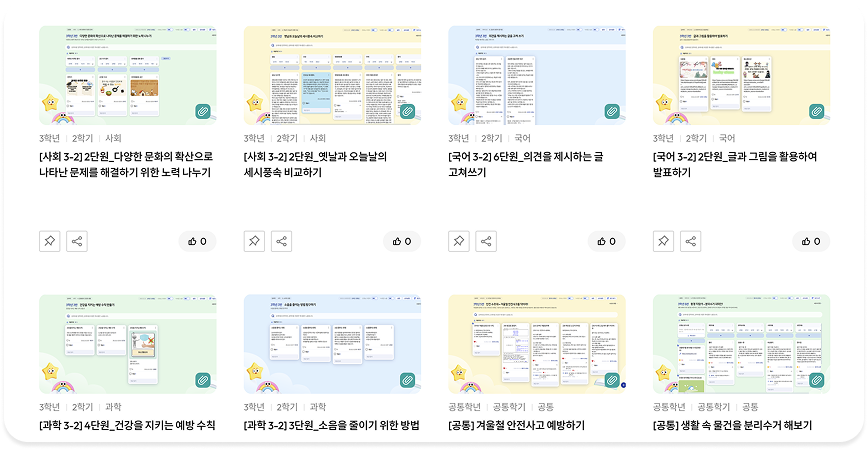
Task: Click 2학기 tag above 소음을 줄이기 title
Action: [x=287, y=407]
